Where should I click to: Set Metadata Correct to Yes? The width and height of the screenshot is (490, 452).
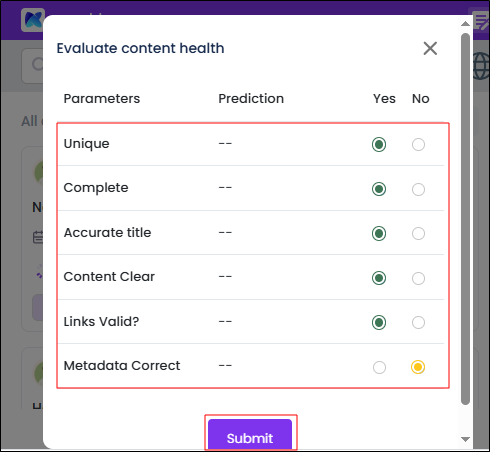(x=379, y=367)
